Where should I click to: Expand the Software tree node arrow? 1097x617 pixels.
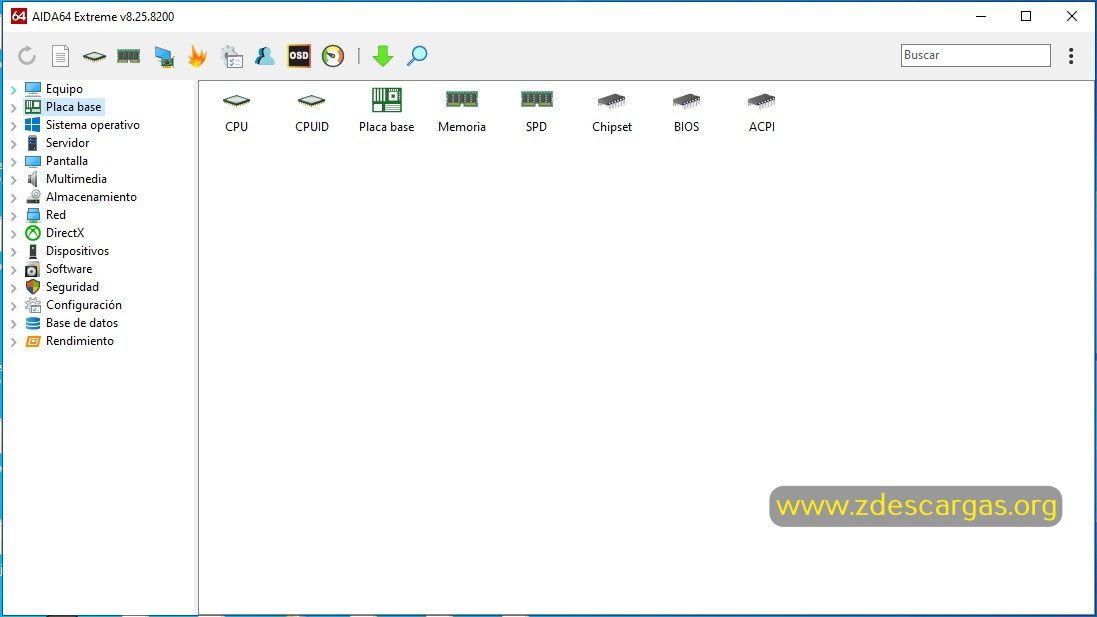tap(13, 270)
